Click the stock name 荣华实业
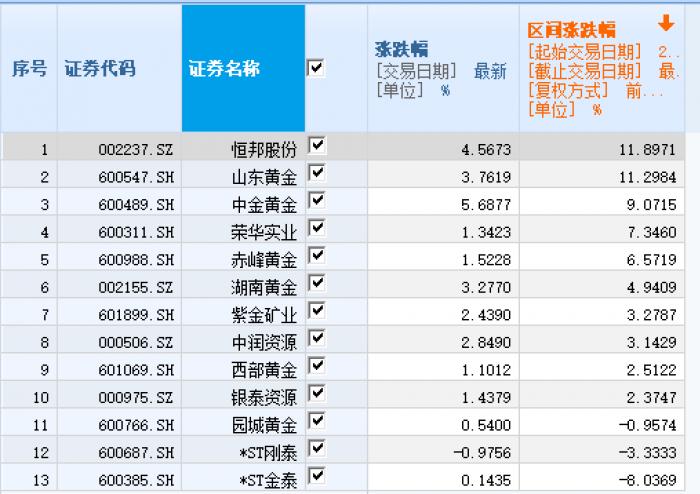 pos(264,232)
